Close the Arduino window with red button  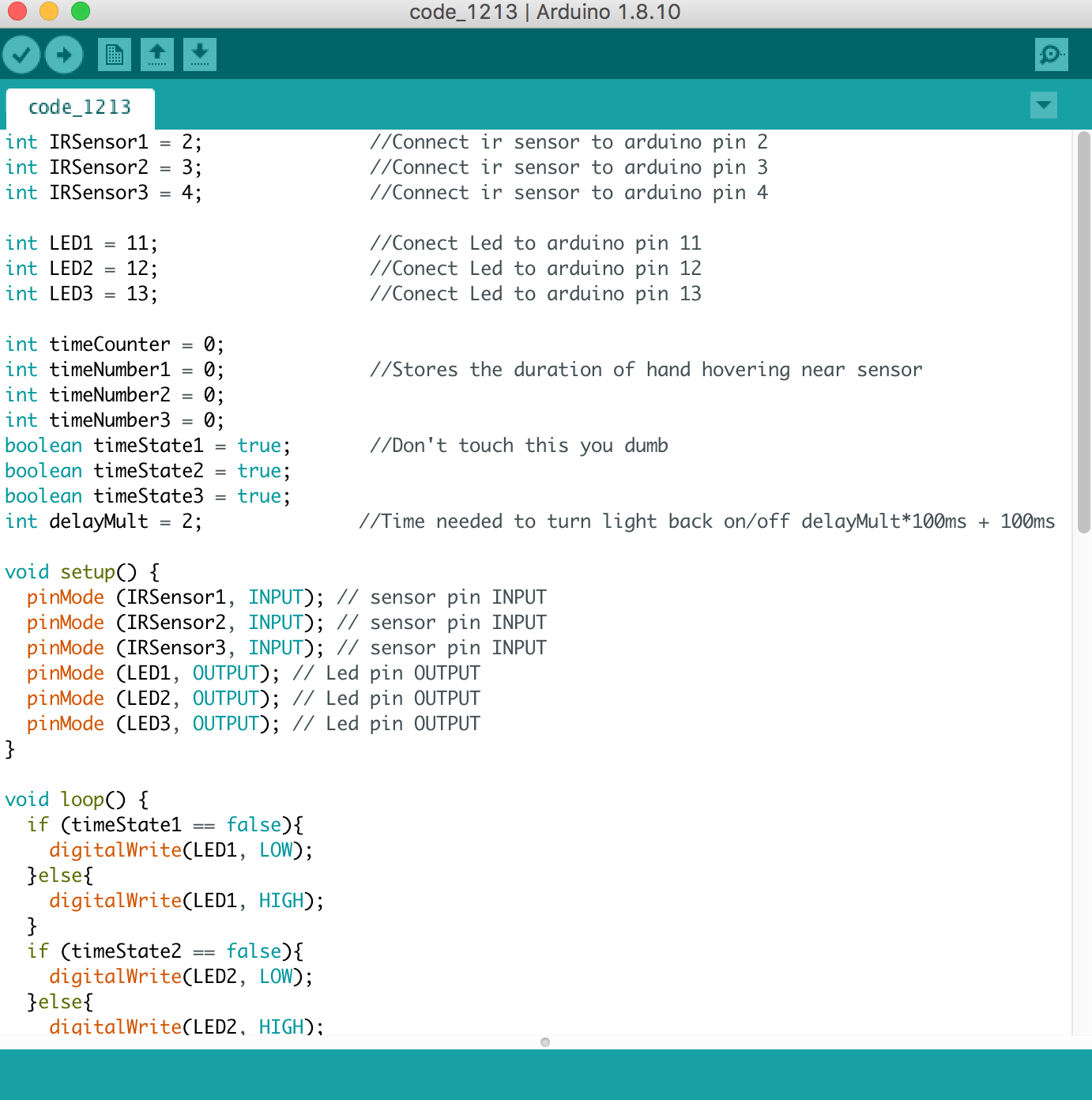(x=17, y=11)
